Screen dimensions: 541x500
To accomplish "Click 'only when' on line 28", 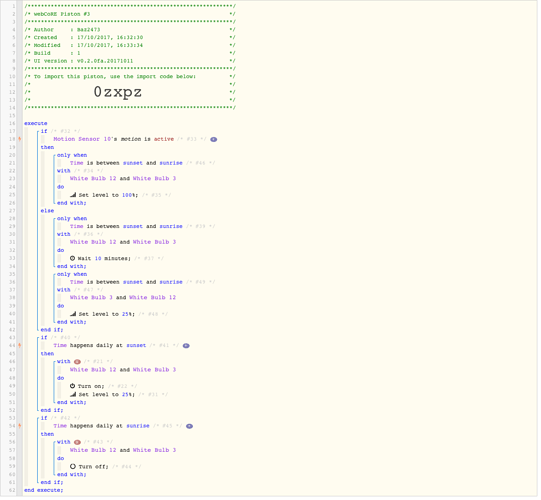I will (x=72, y=219).
